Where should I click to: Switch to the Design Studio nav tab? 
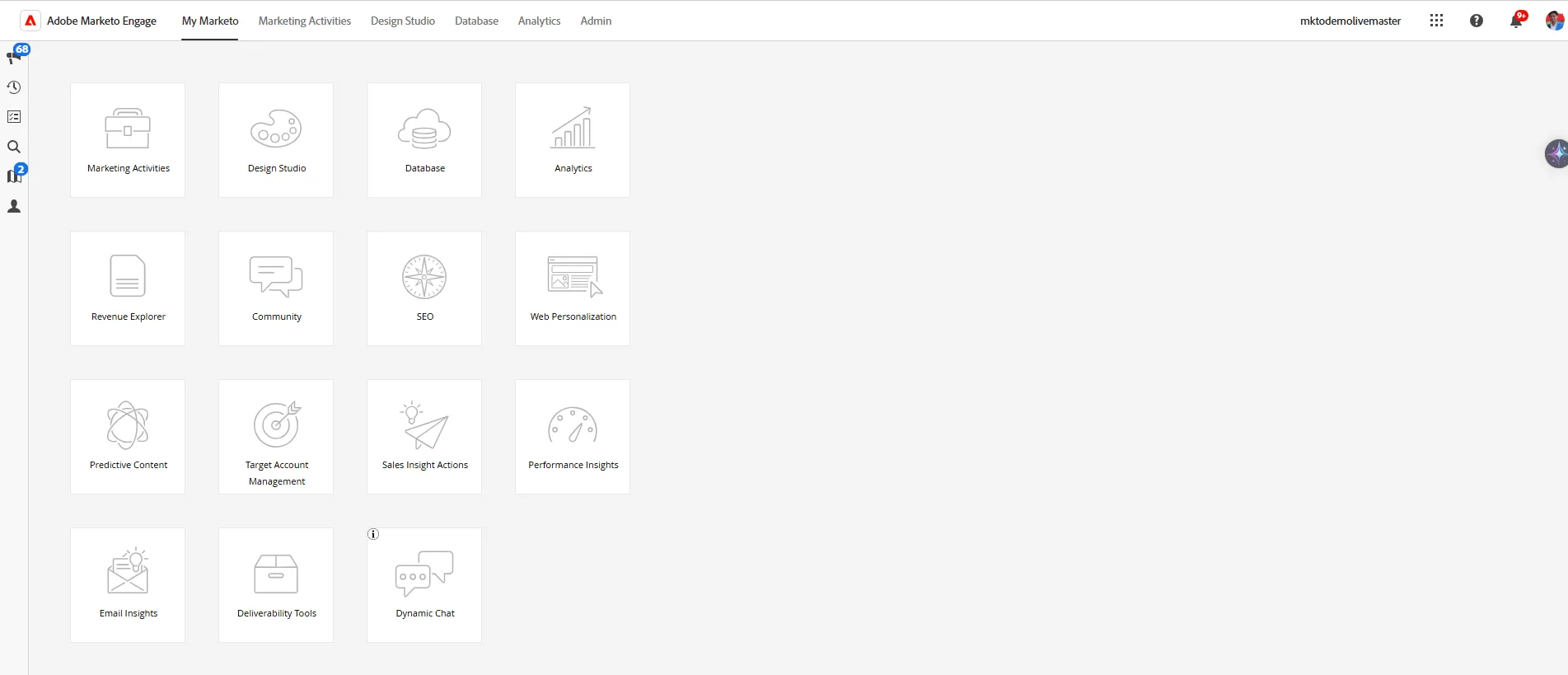click(403, 21)
